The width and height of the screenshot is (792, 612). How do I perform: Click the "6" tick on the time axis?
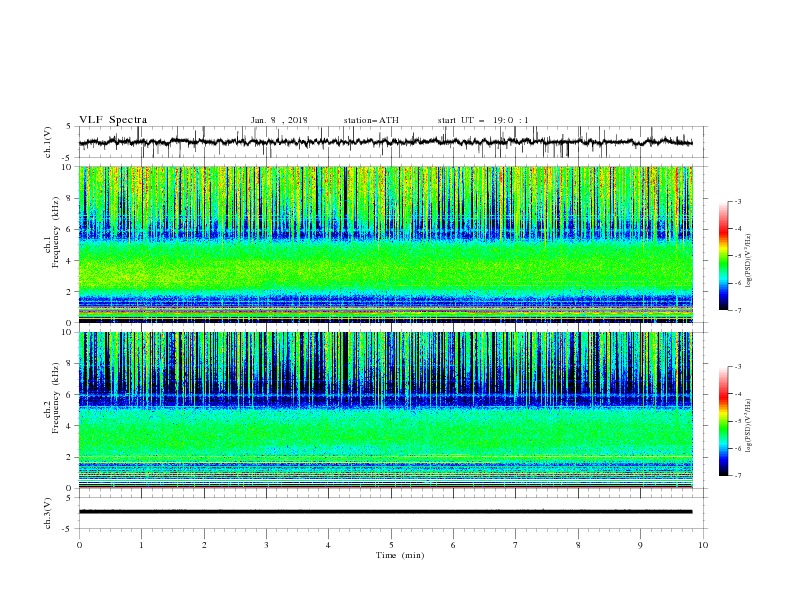pos(453,545)
